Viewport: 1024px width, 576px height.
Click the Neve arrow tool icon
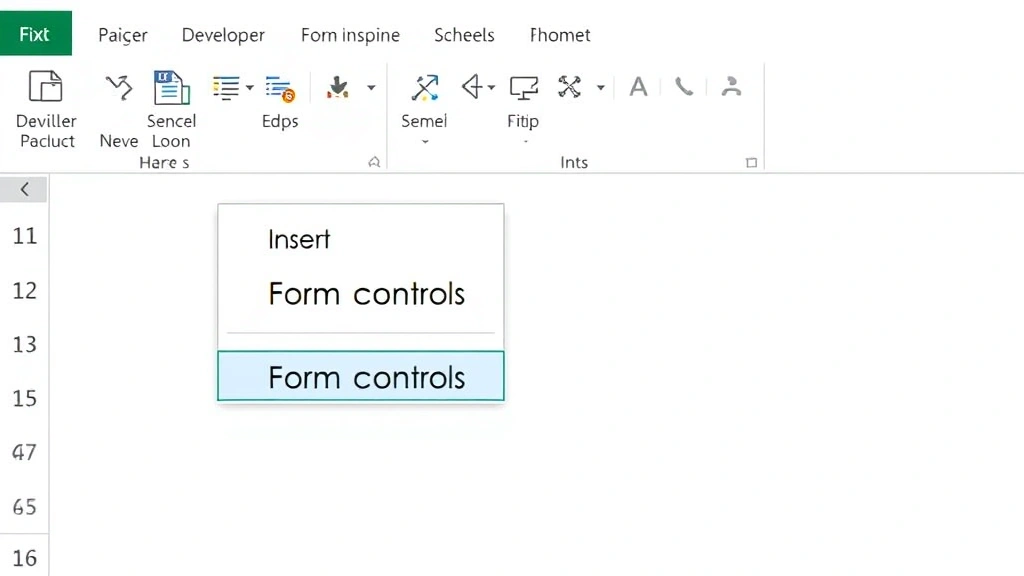117,88
